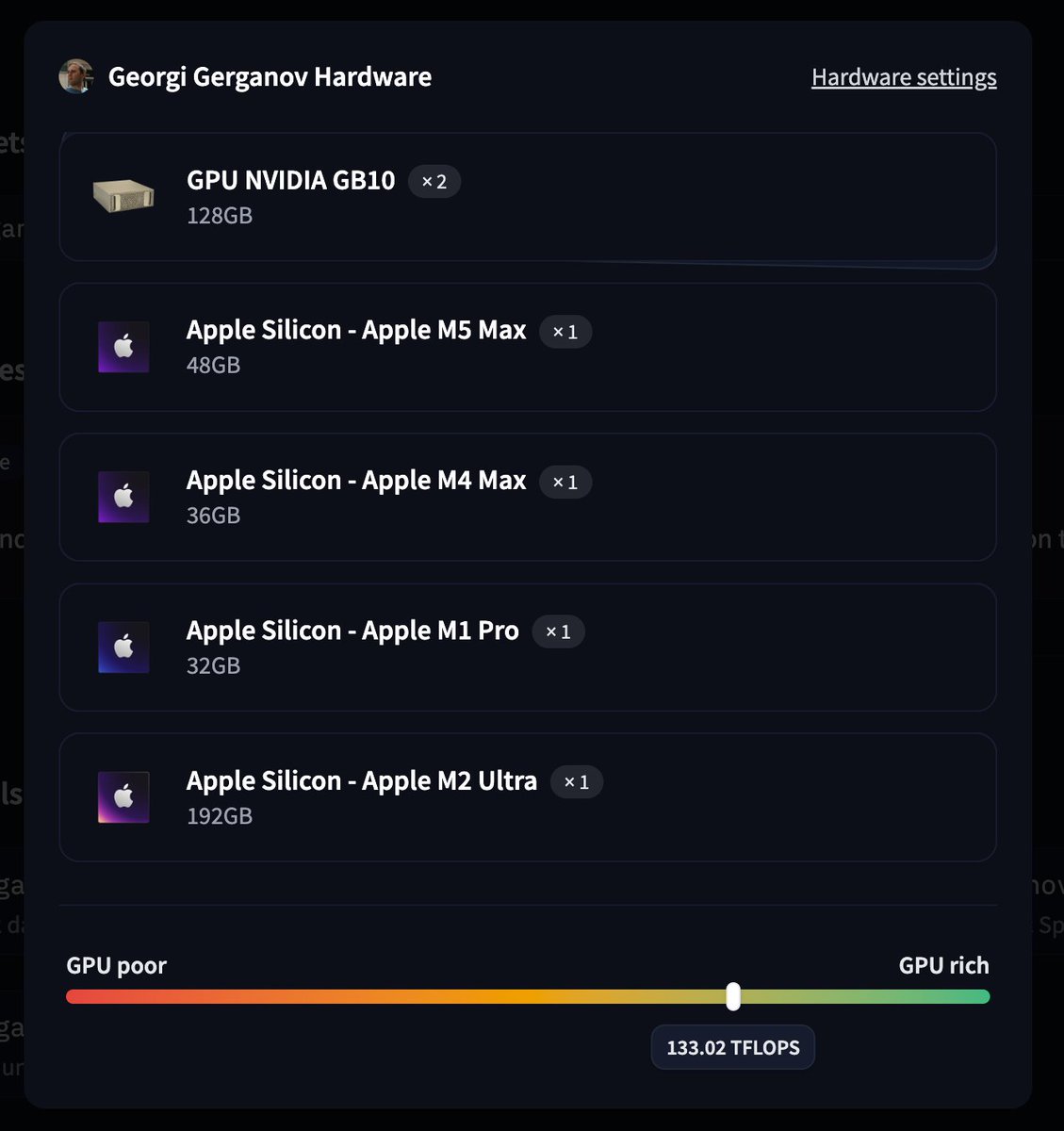Click the Georgi Gerganov Hardware title
The image size is (1064, 1131).
[x=270, y=77]
